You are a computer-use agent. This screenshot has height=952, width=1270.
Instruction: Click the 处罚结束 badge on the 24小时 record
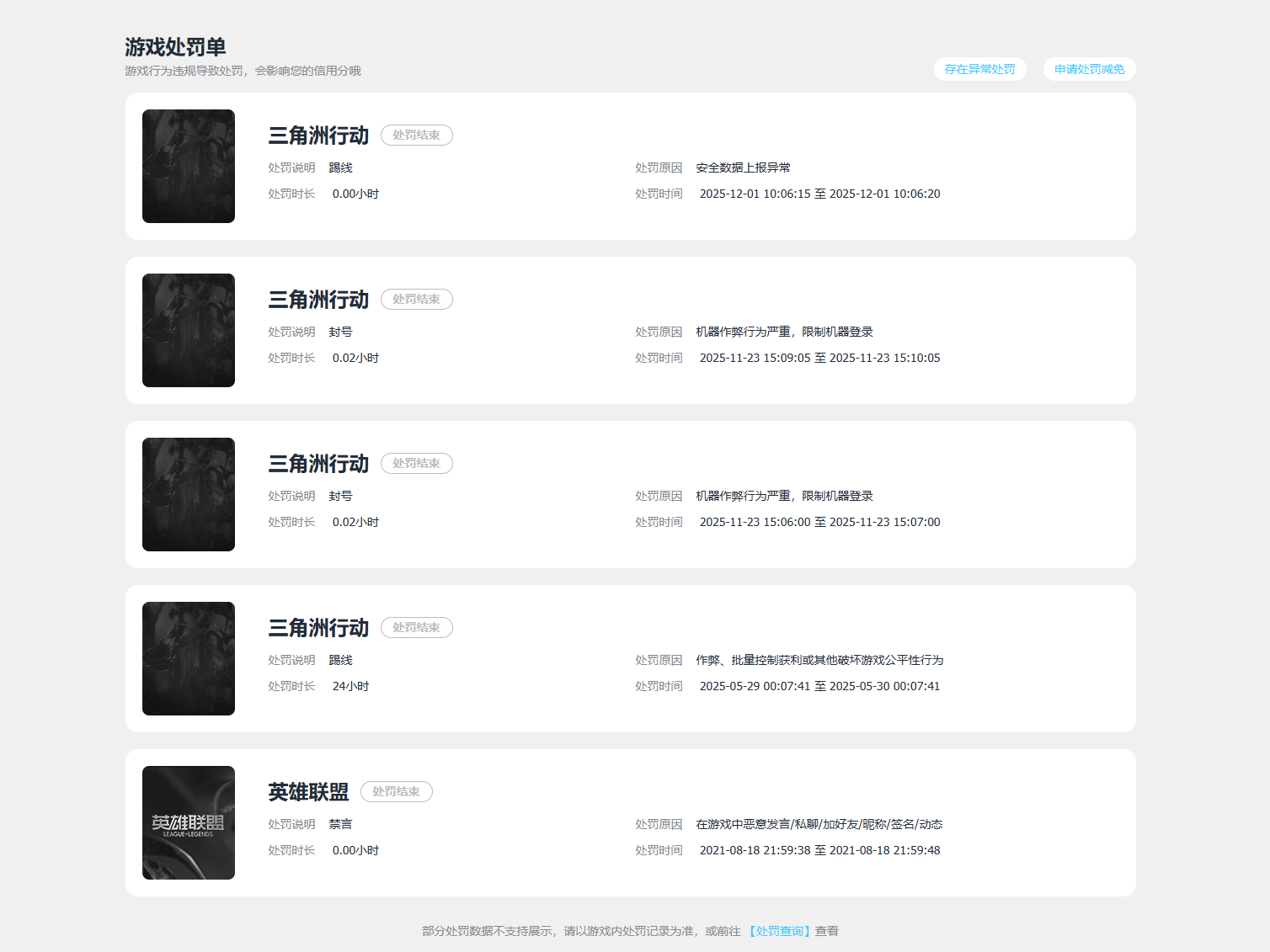point(417,627)
